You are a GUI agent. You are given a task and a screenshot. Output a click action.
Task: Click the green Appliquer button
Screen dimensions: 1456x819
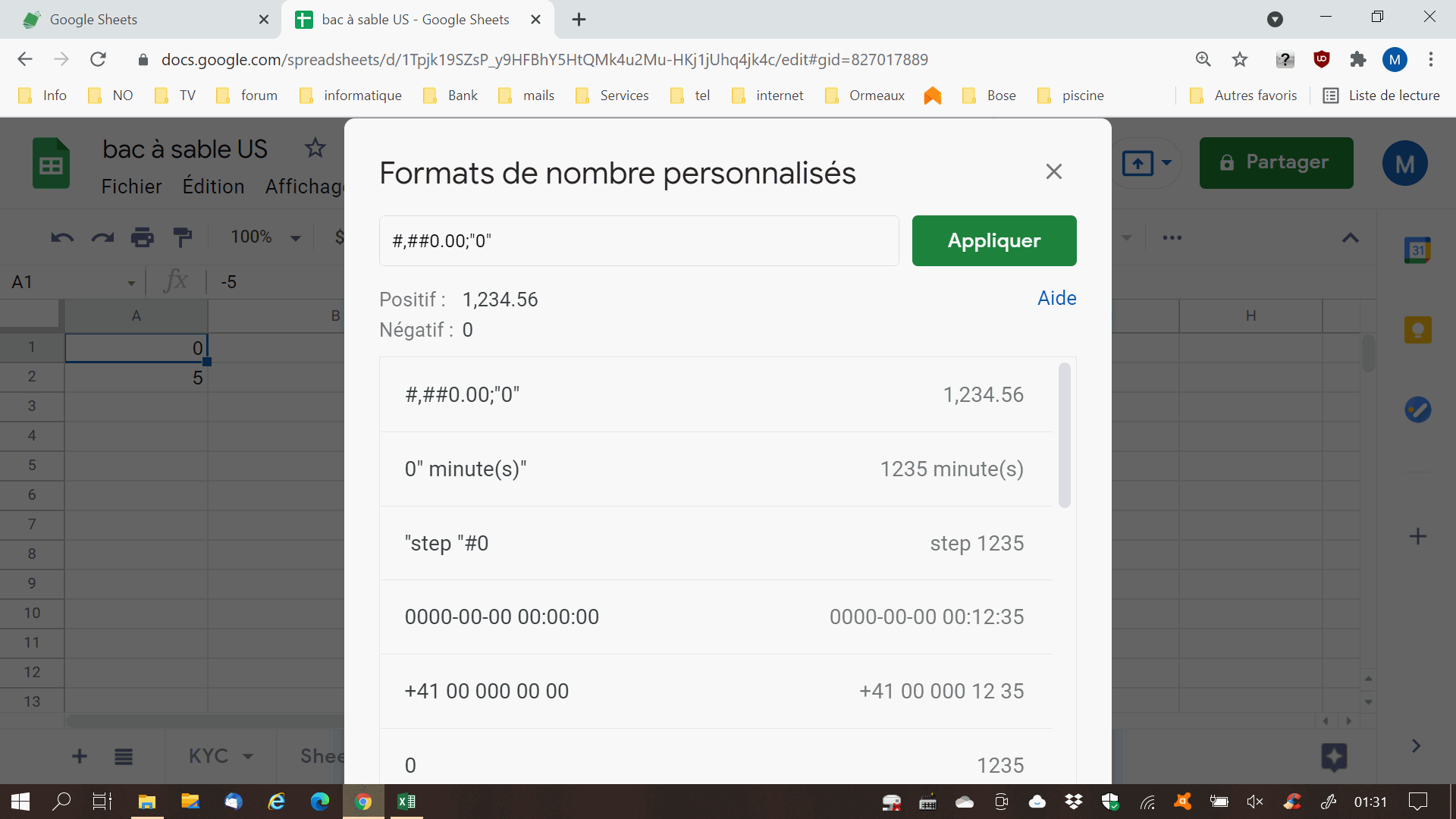pos(993,240)
